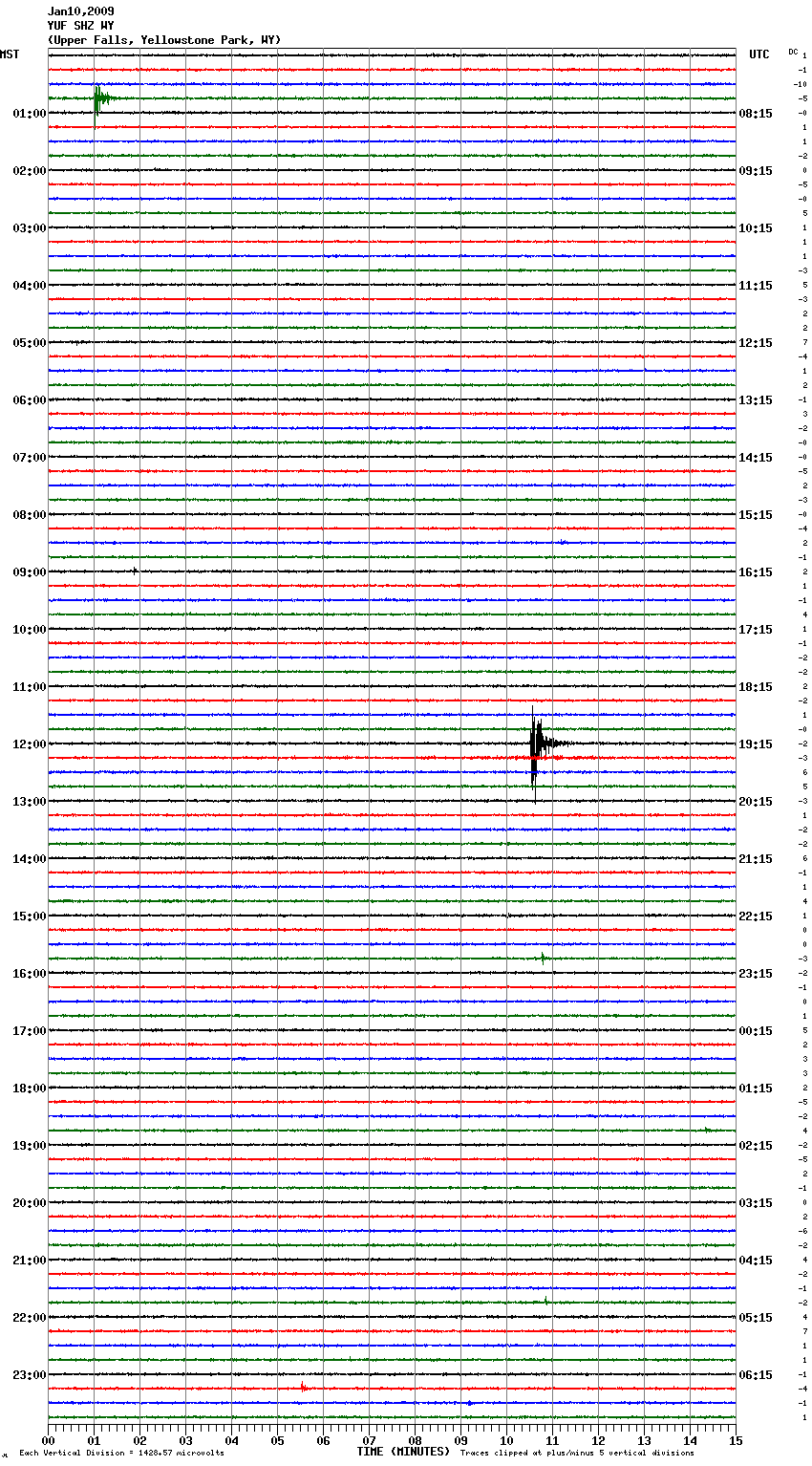The width and height of the screenshot is (812, 1466).
Task: Click the 16:15 UTC time label
Action: [756, 572]
